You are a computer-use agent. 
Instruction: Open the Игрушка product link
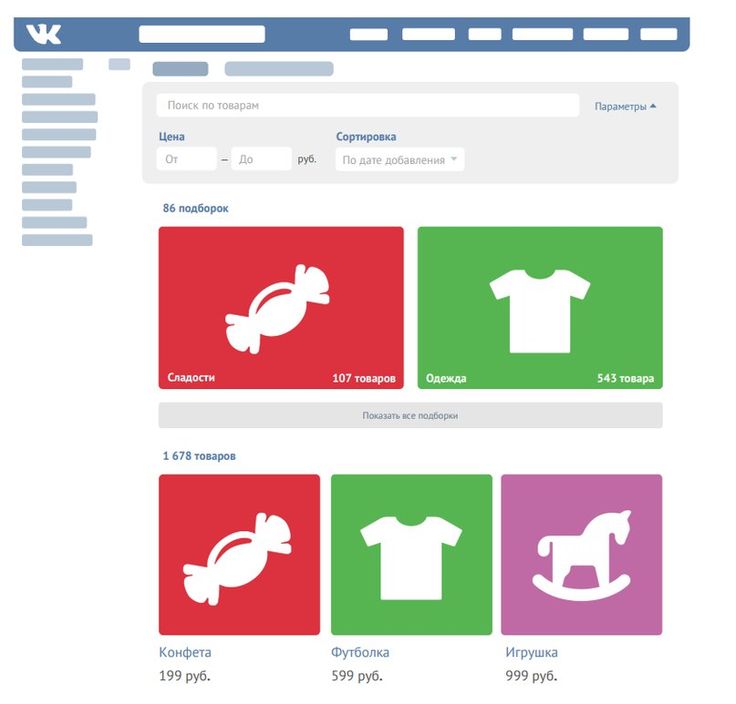(531, 652)
